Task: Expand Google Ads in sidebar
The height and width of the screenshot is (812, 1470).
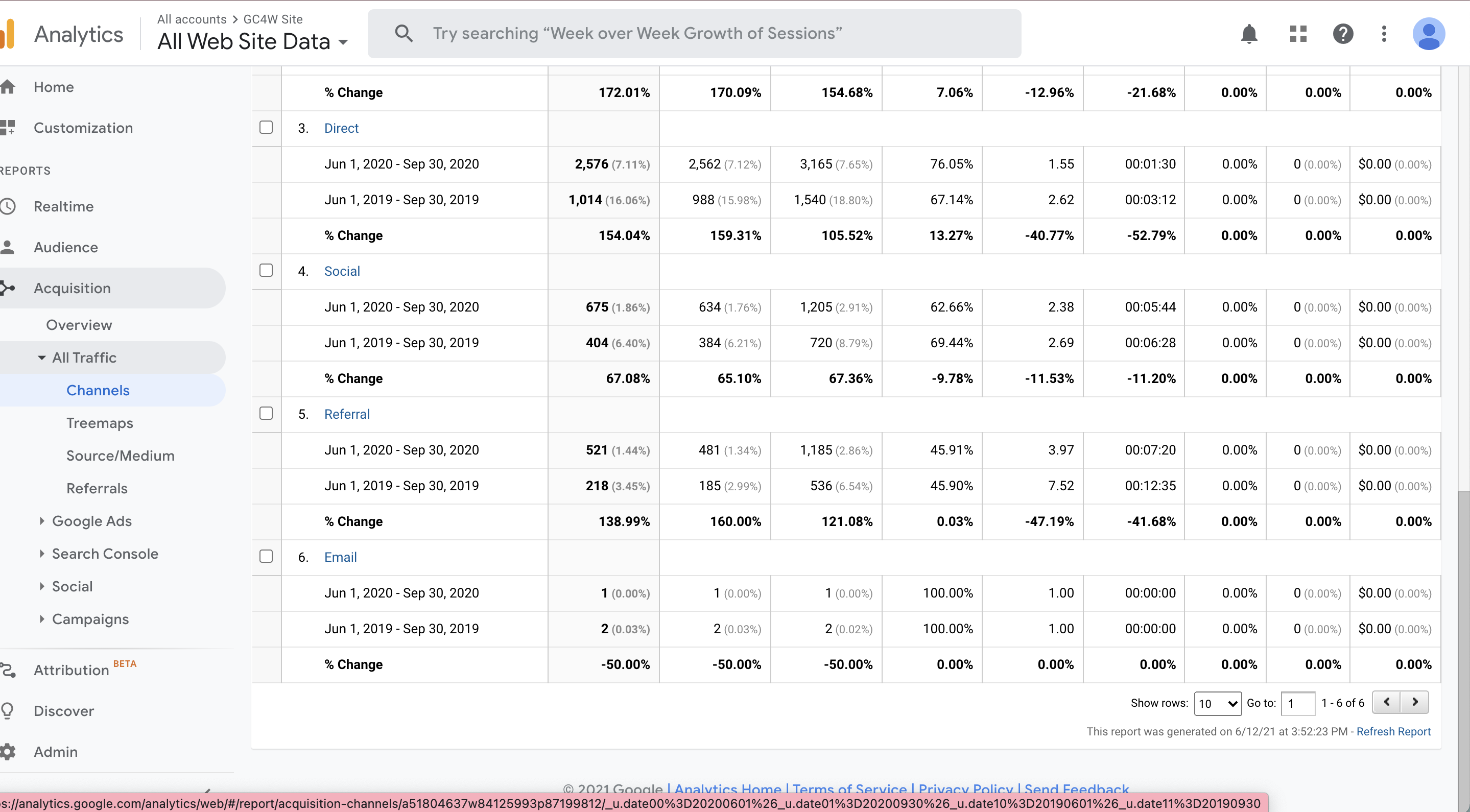Action: pos(91,521)
